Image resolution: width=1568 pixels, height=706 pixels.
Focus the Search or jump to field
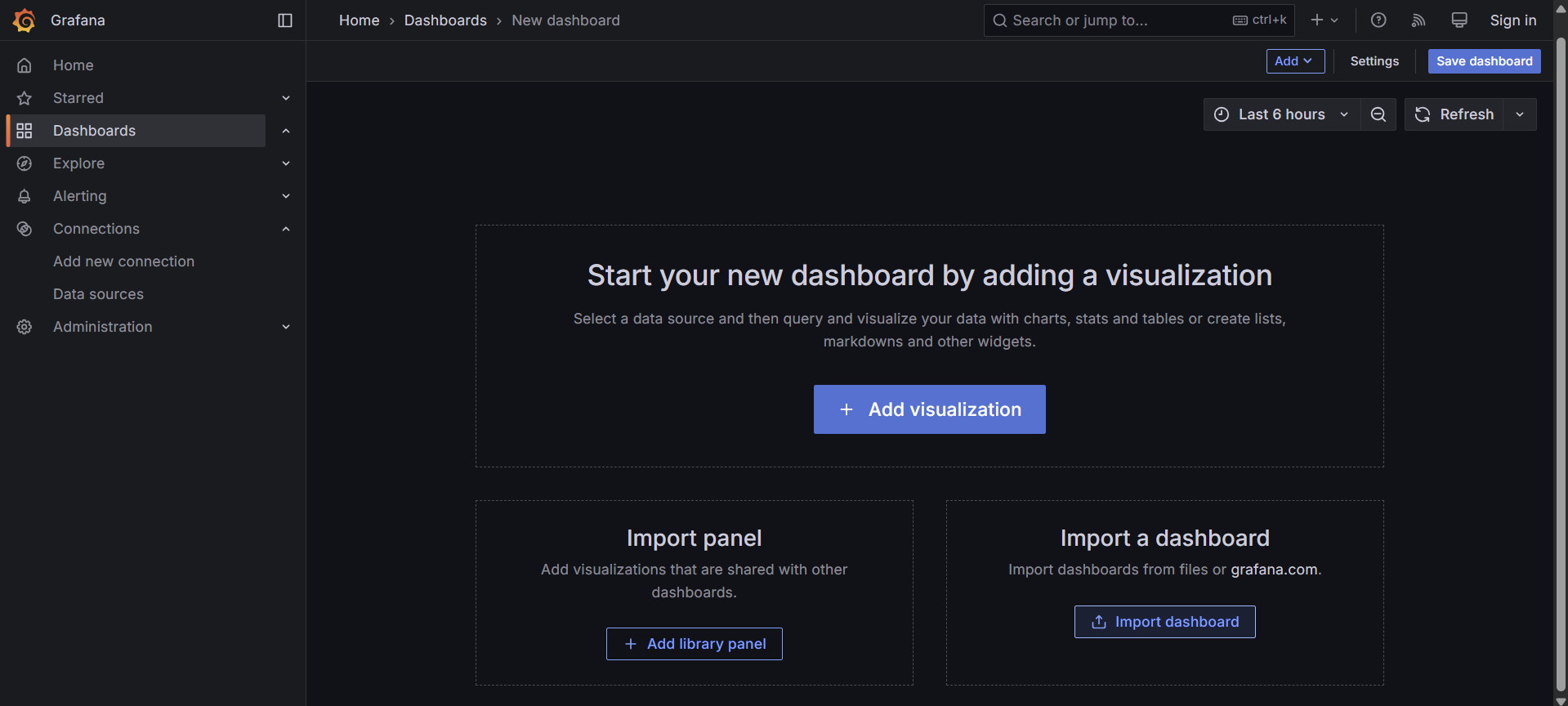pos(1139,20)
